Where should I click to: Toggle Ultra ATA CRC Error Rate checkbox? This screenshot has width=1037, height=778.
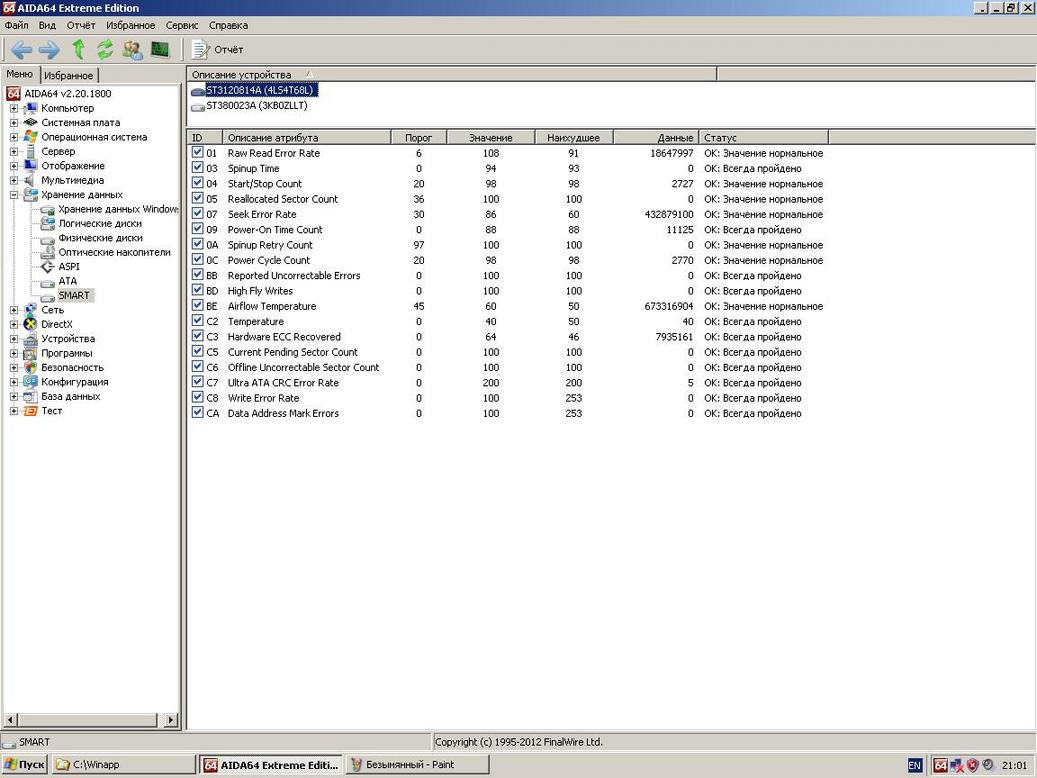(x=197, y=381)
